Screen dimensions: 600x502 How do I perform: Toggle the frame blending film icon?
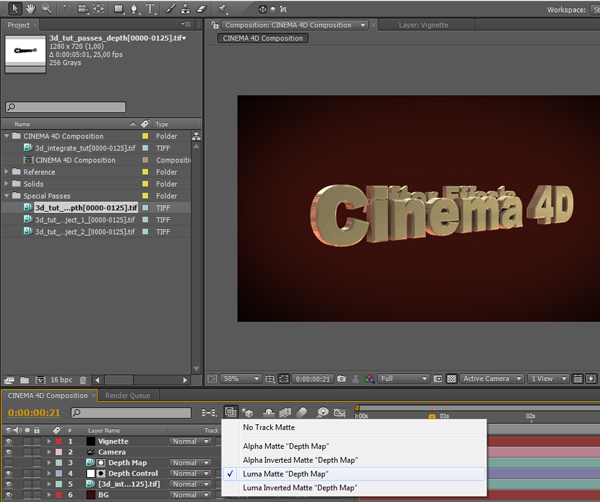tap(285, 412)
